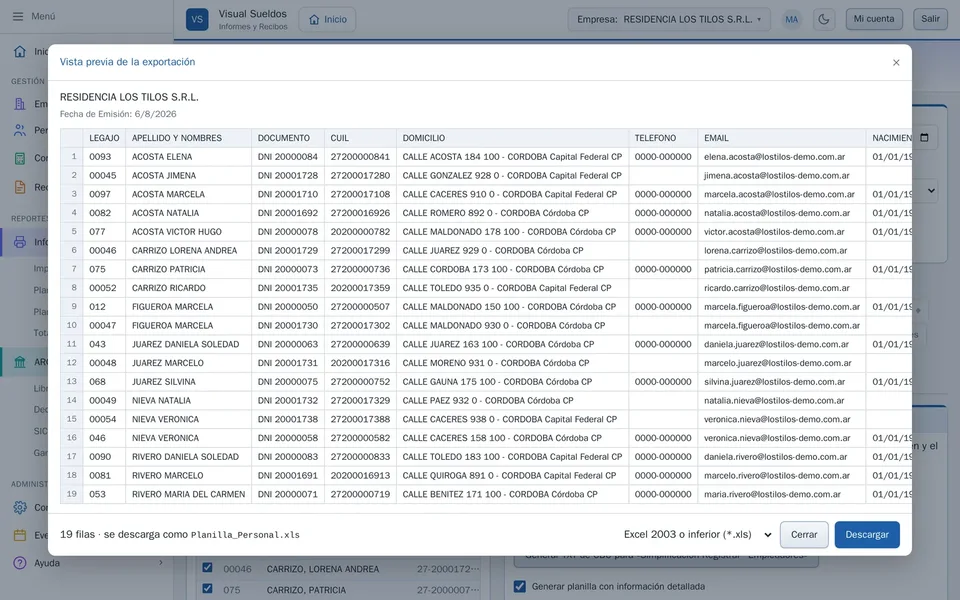Click the LEGAJO column header
Screen dimensions: 960x600
tap(104, 138)
